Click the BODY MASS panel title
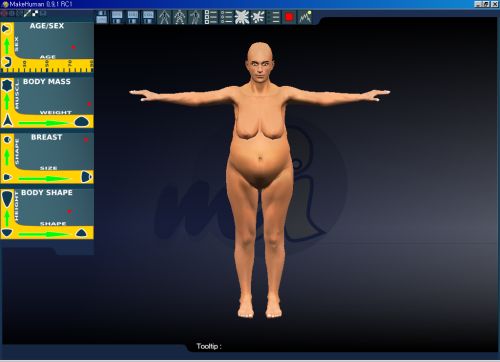The image size is (500, 362). [47, 81]
